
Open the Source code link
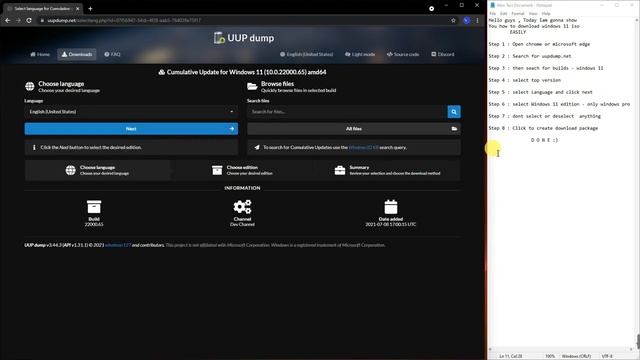coord(403,54)
